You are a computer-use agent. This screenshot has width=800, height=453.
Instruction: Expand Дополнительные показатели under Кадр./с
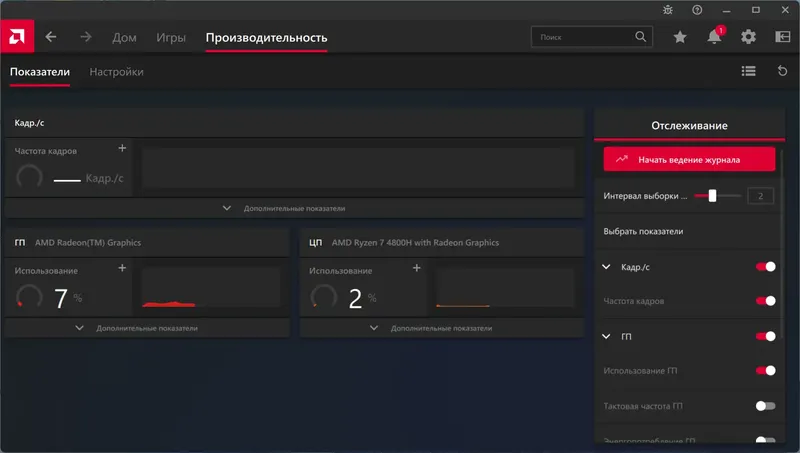294,208
